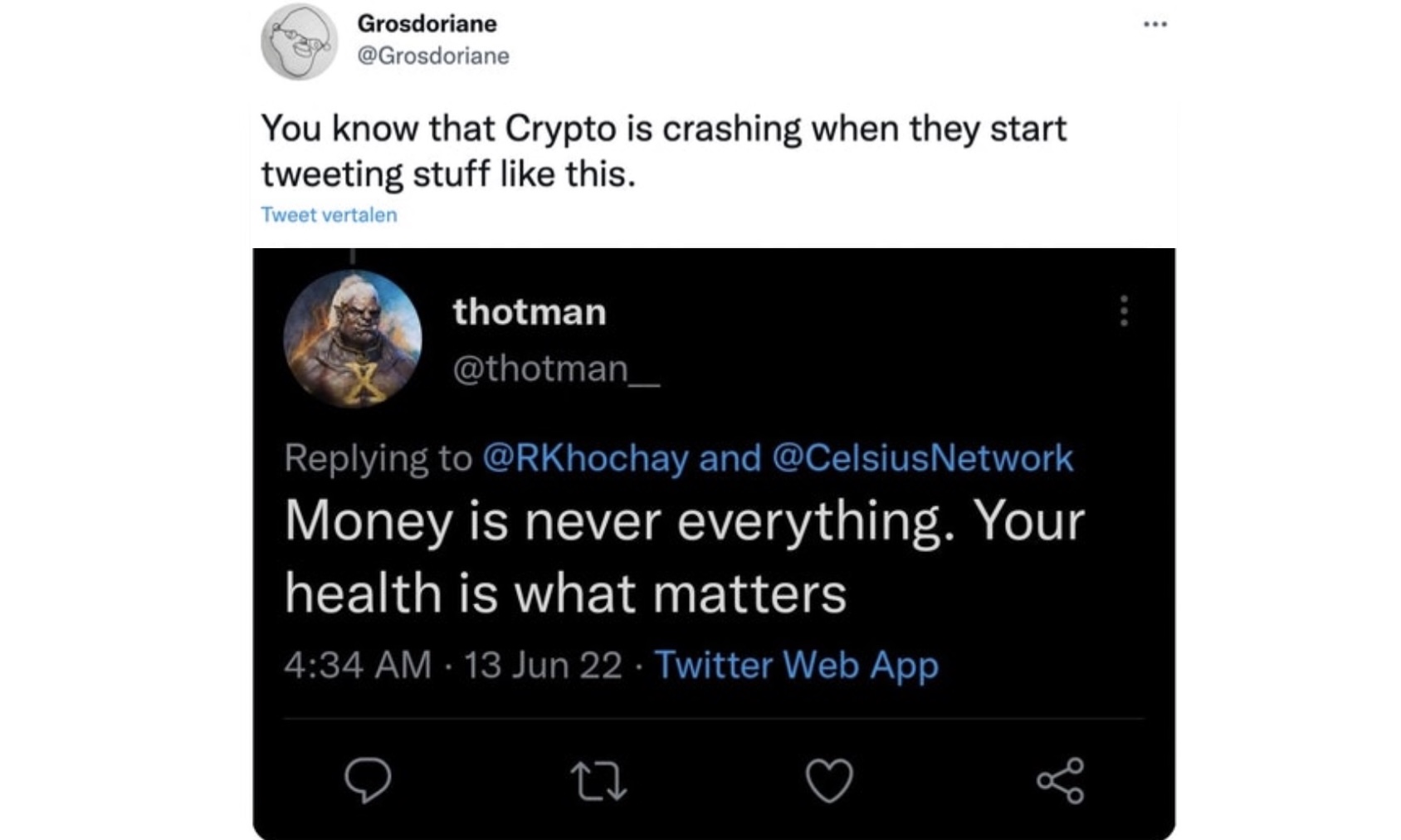The height and width of the screenshot is (840, 1401).
Task: Click the Grosdoriane display name
Action: (427, 23)
